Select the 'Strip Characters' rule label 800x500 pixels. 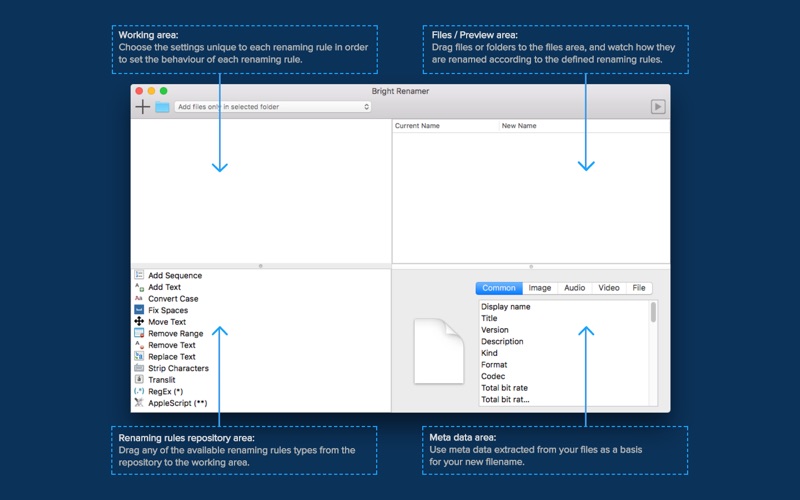click(x=178, y=368)
